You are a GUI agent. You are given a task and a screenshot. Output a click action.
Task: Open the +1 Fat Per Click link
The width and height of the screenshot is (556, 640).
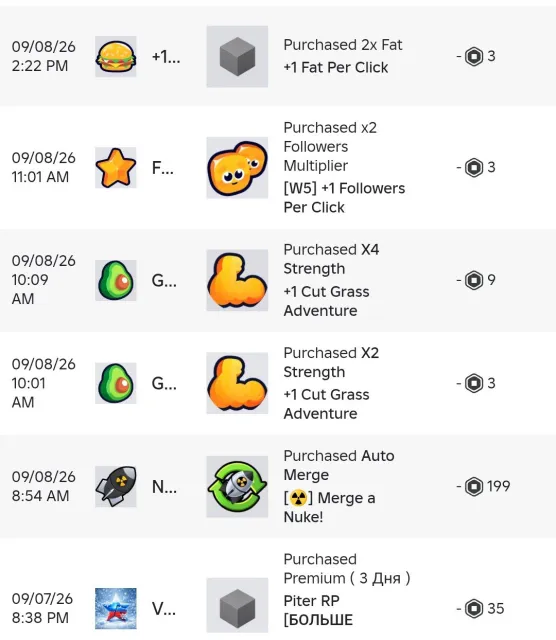pyautogui.click(x=336, y=67)
